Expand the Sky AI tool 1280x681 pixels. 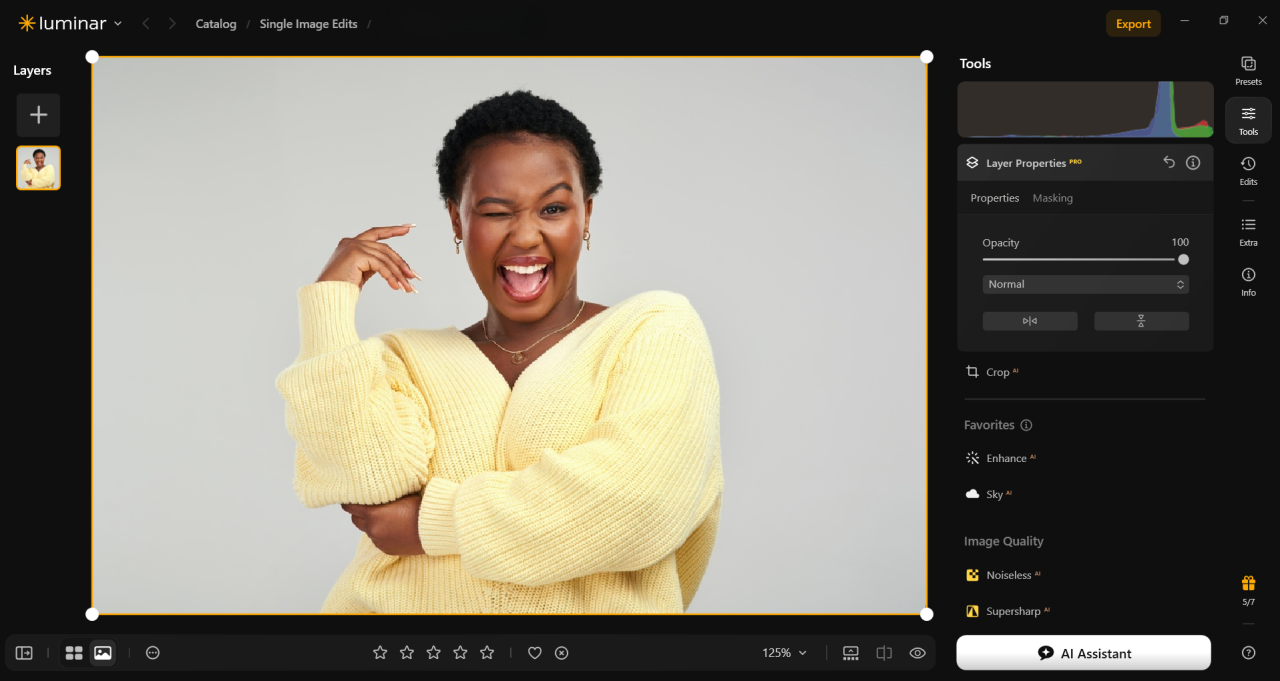(x=988, y=494)
